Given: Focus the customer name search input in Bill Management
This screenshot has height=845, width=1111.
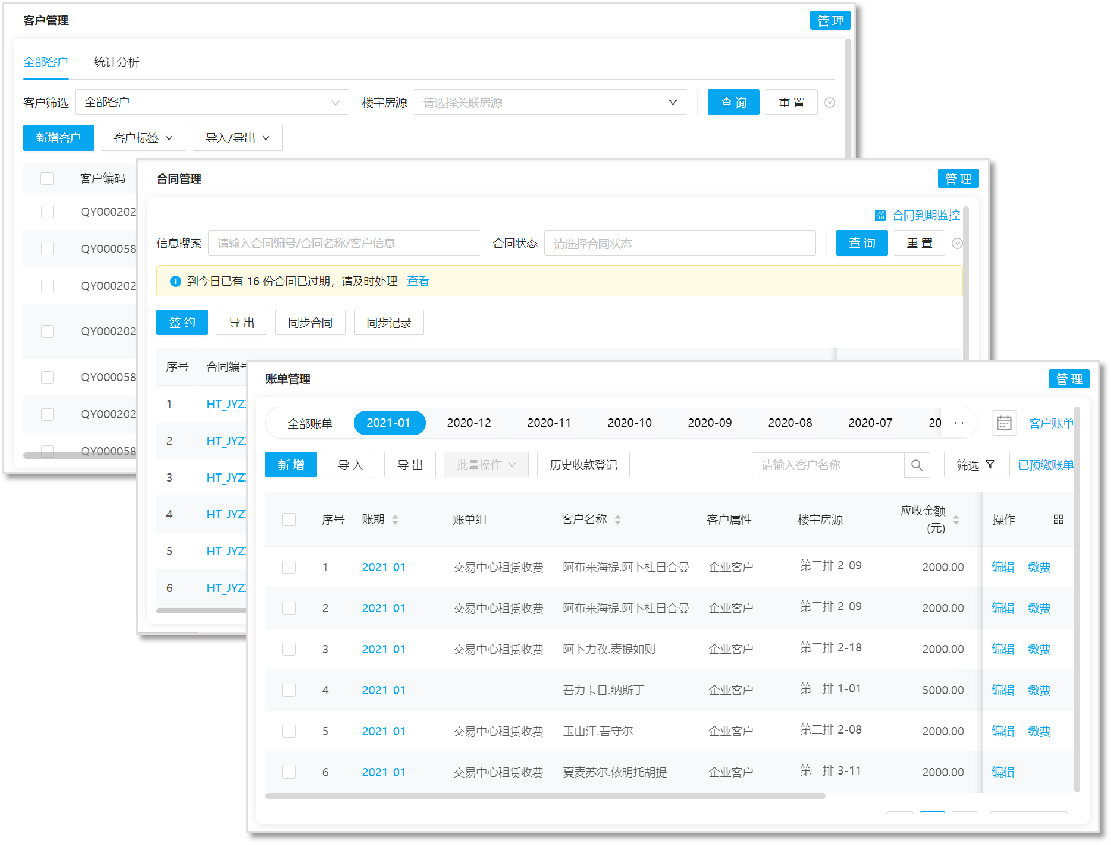Looking at the screenshot, I should [x=828, y=465].
